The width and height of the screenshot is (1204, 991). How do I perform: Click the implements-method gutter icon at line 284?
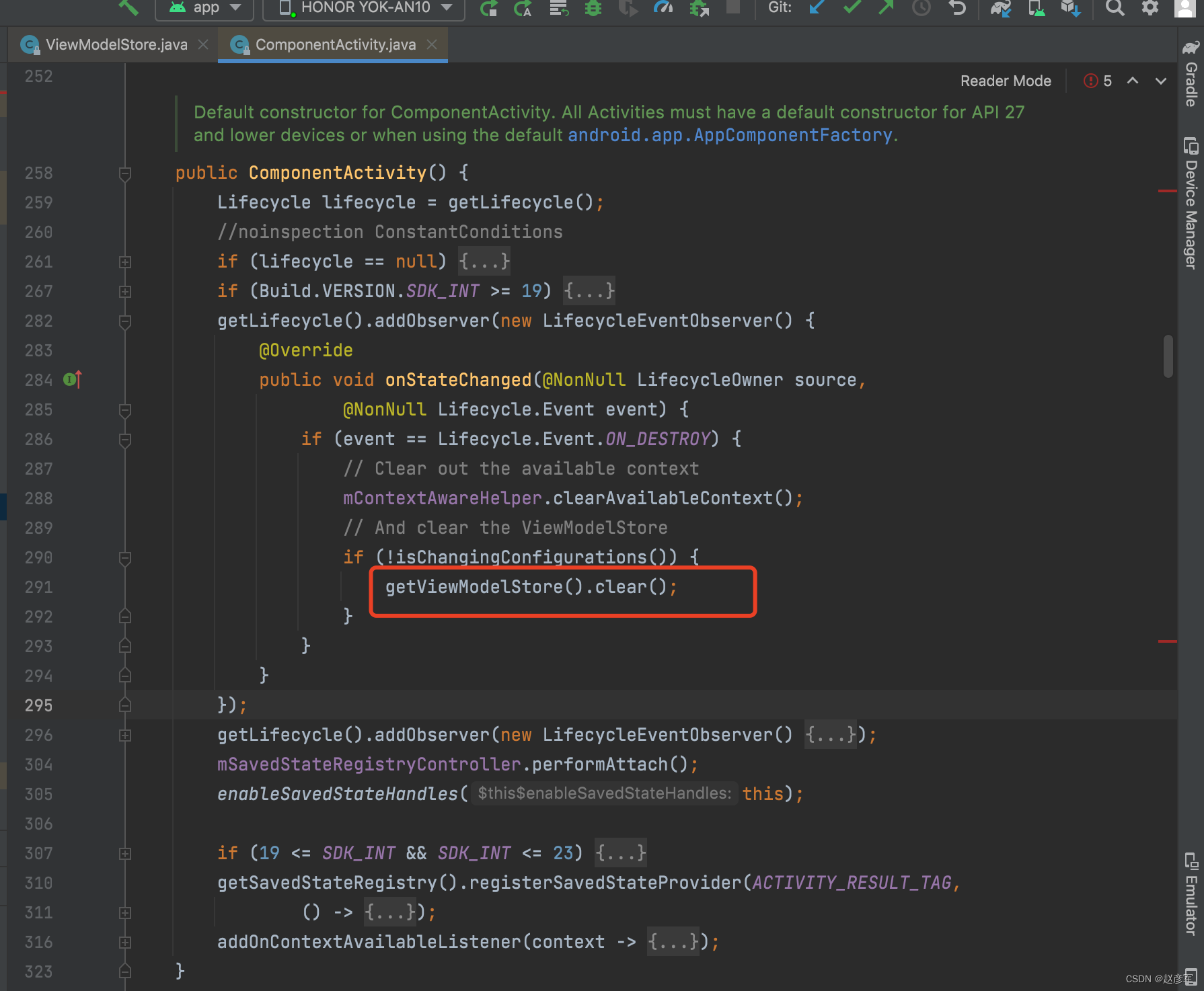tap(73, 380)
